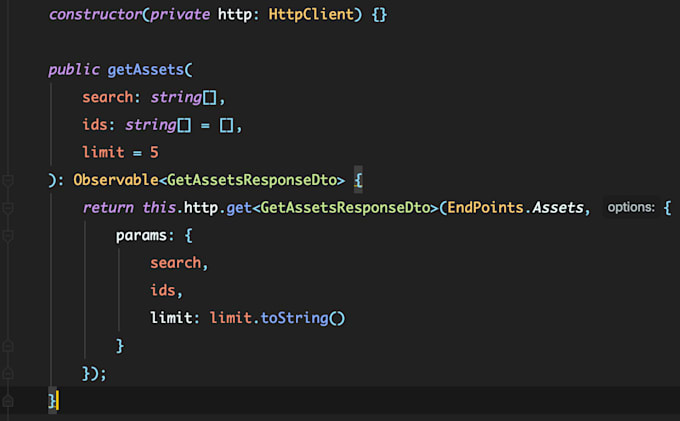Click 'ids,' inside the params object
Viewport: 680px width, 421px height.
[x=167, y=290]
